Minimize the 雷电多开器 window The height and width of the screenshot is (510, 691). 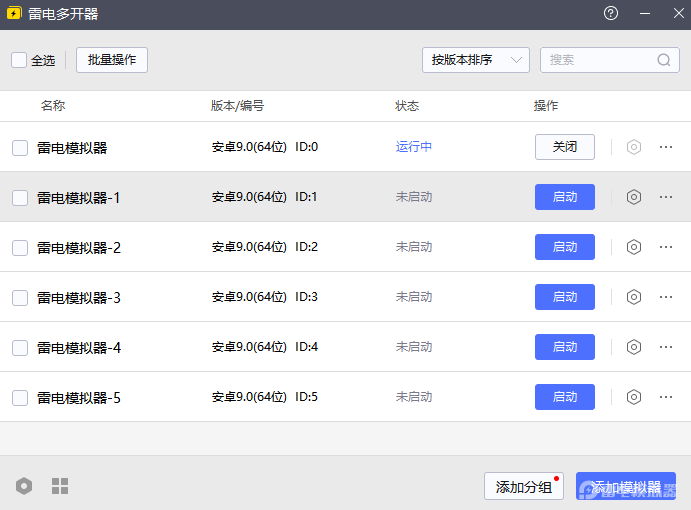(645, 13)
